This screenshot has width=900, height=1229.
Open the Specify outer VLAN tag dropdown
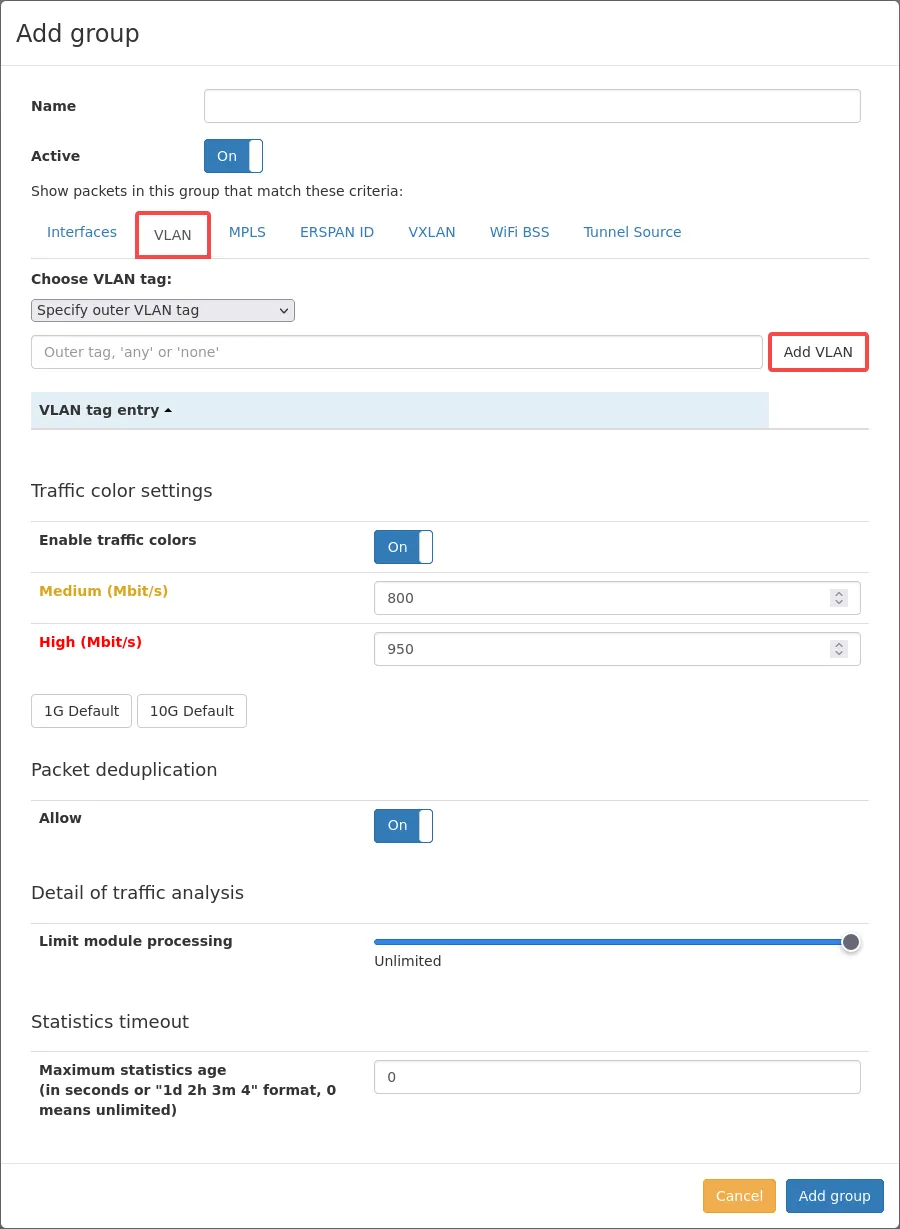click(x=163, y=310)
